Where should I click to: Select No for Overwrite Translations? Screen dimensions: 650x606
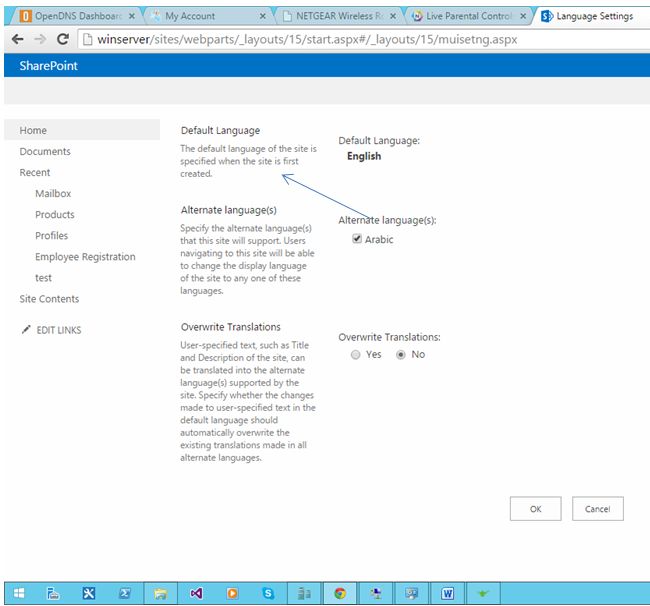click(x=400, y=355)
